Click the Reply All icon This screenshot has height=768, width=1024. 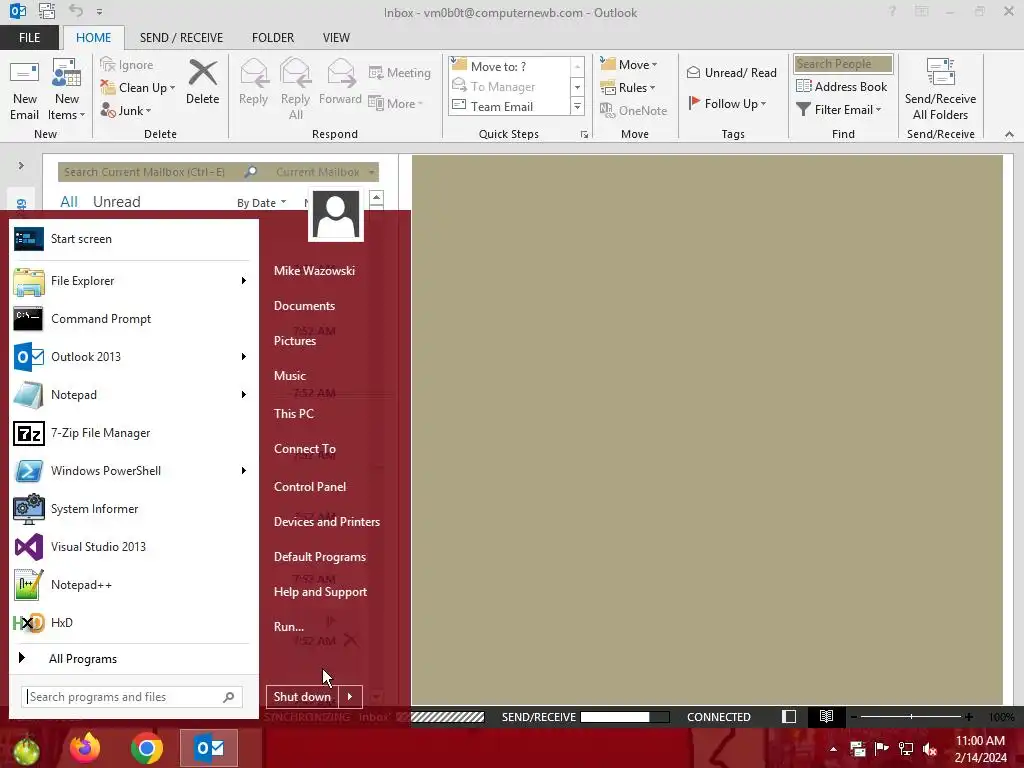point(295,90)
